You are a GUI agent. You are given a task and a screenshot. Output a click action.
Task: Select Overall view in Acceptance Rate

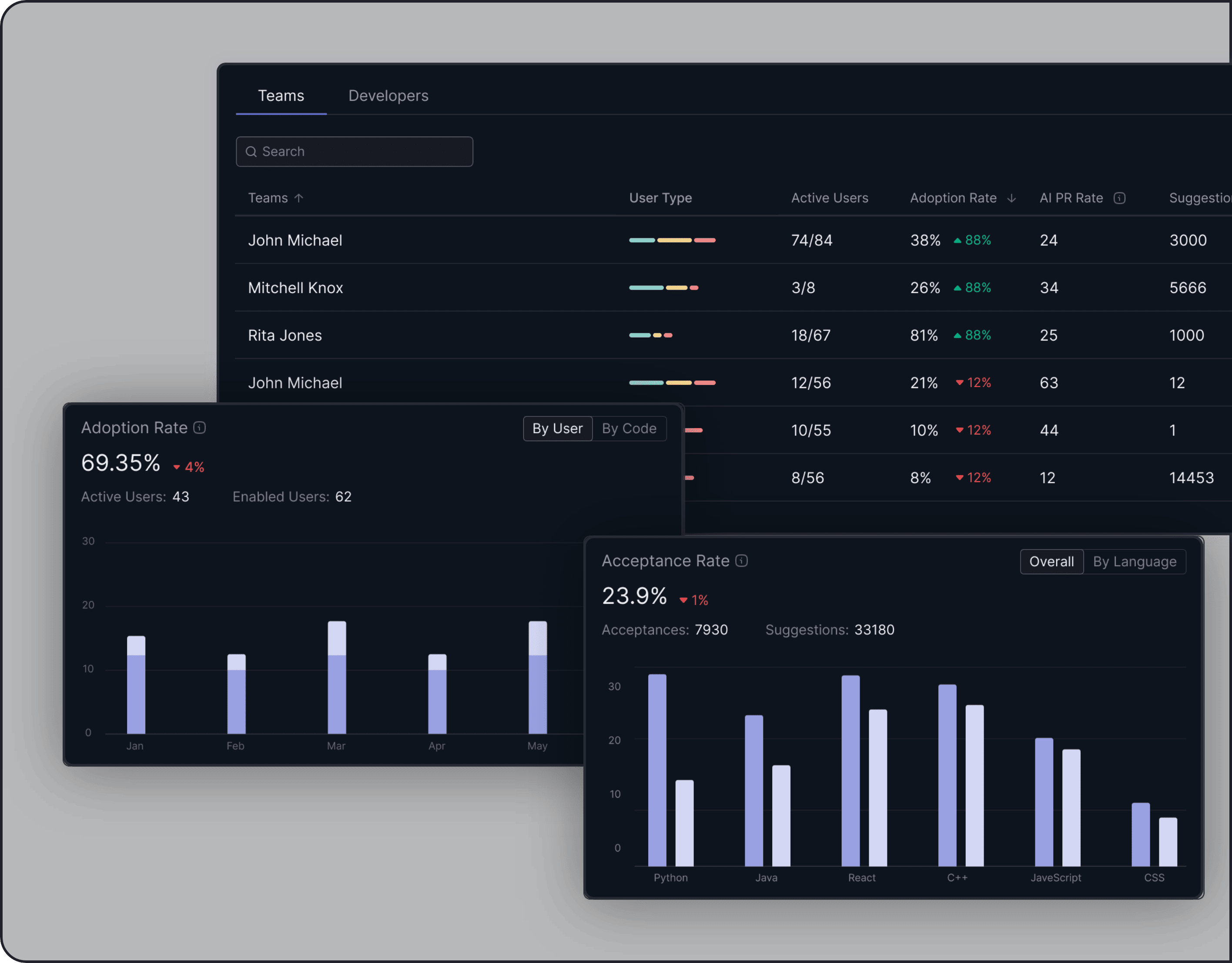(1051, 562)
